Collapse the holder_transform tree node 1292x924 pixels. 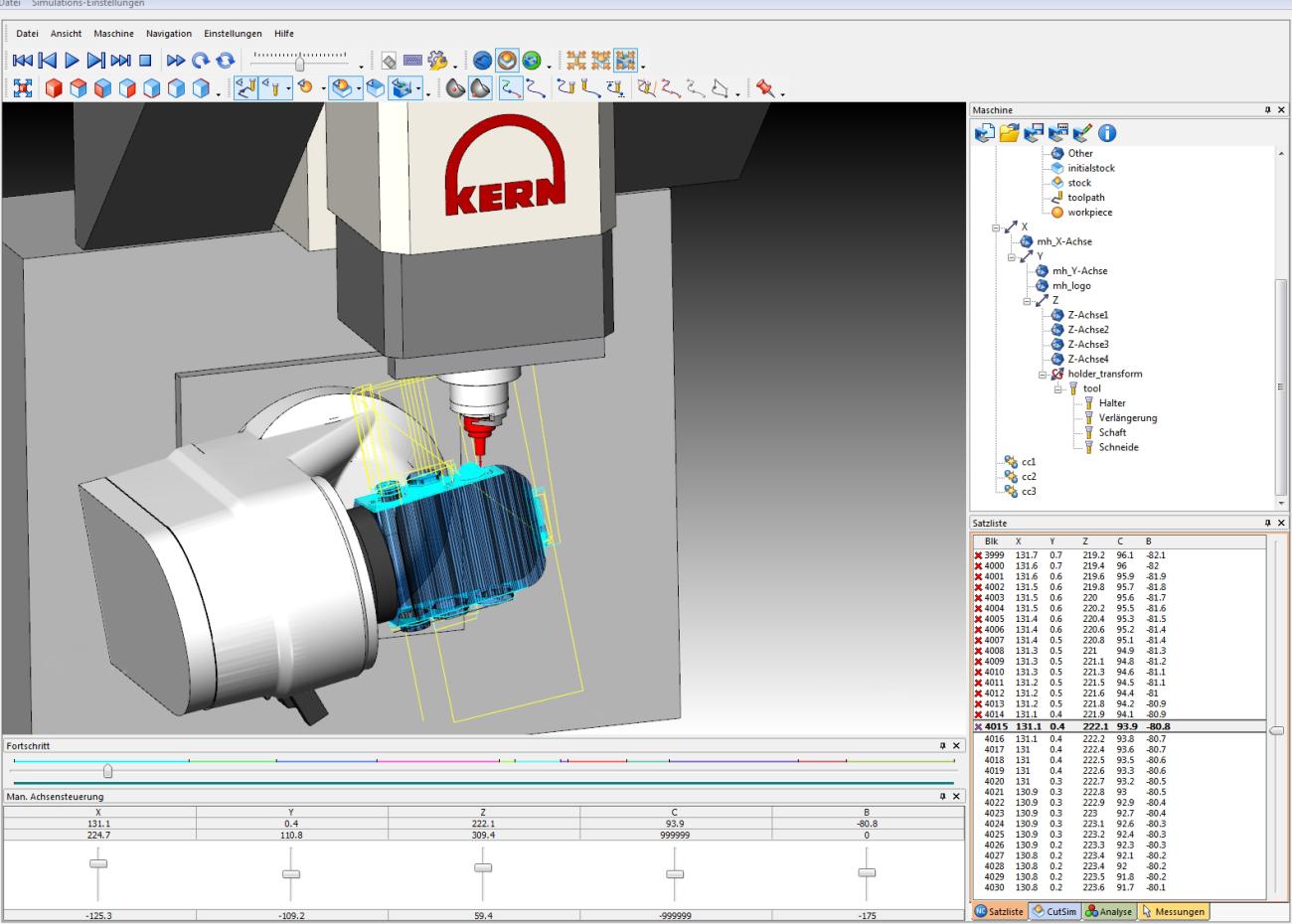(x=1043, y=375)
